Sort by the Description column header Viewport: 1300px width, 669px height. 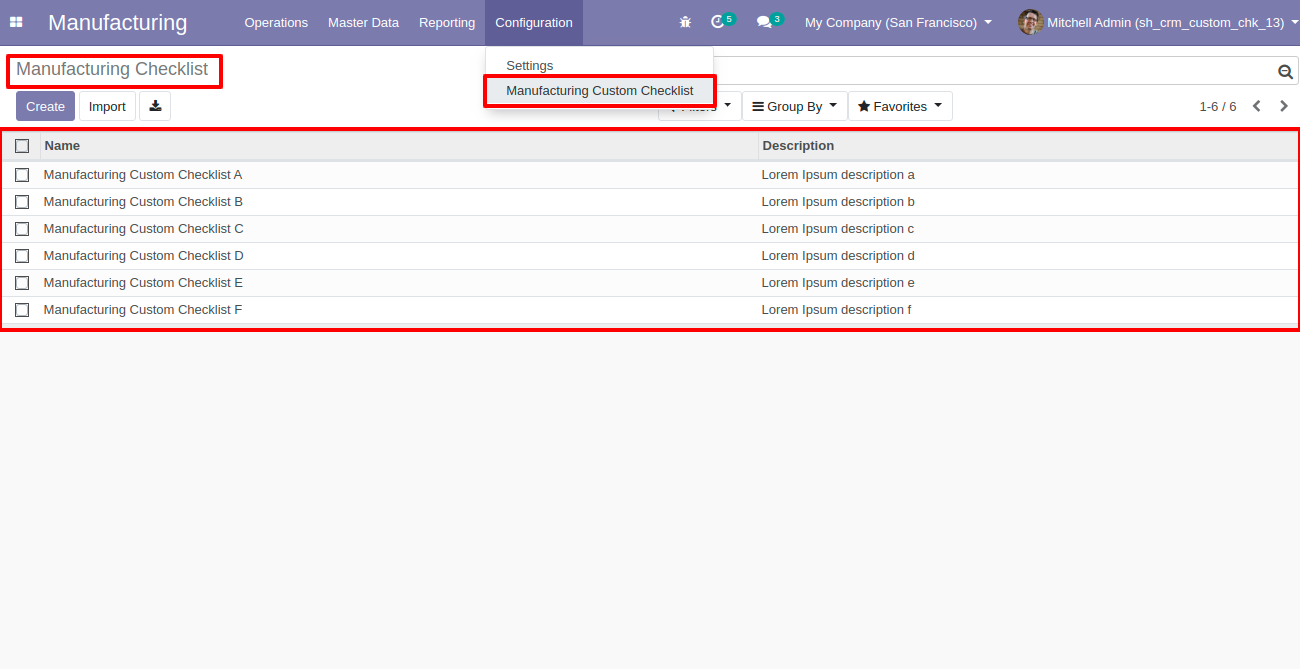tap(798, 146)
